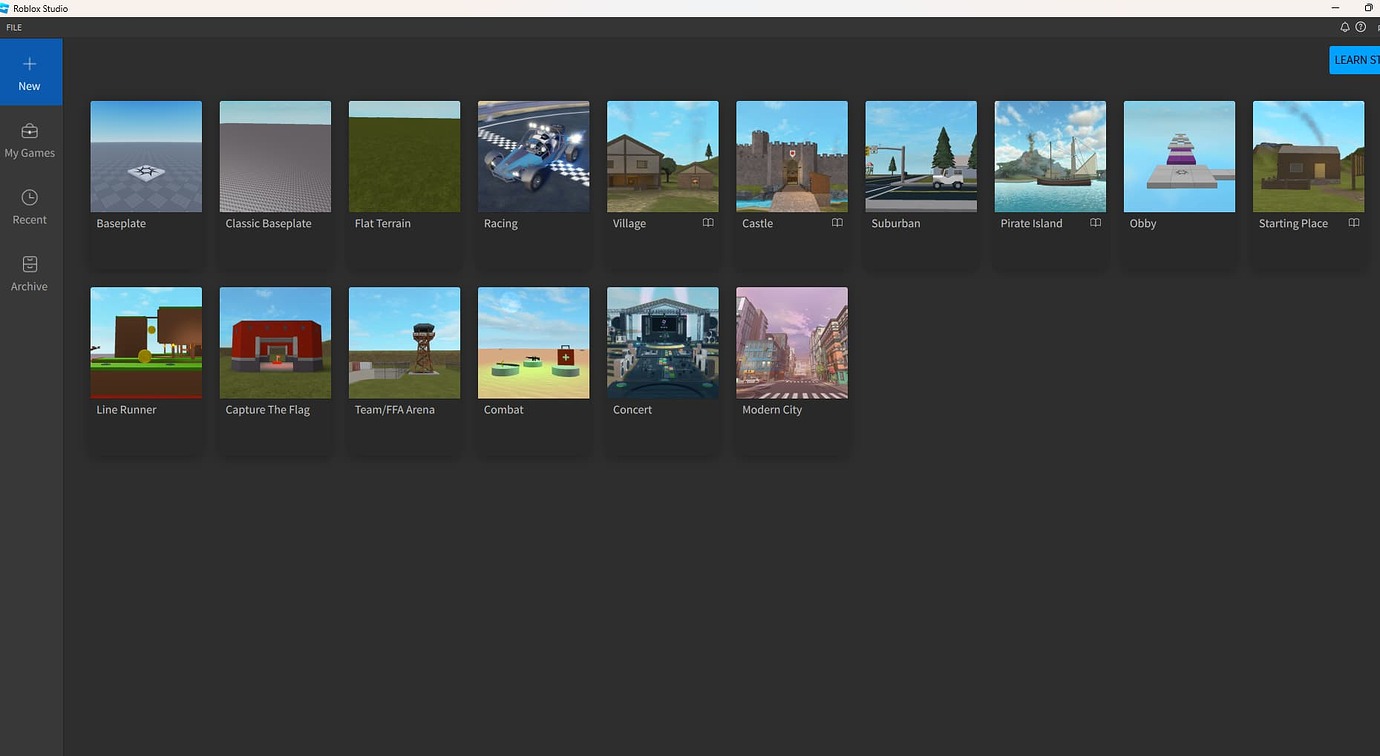Click the book icon on Starting Place
The height and width of the screenshot is (756, 1380).
pyautogui.click(x=1354, y=223)
